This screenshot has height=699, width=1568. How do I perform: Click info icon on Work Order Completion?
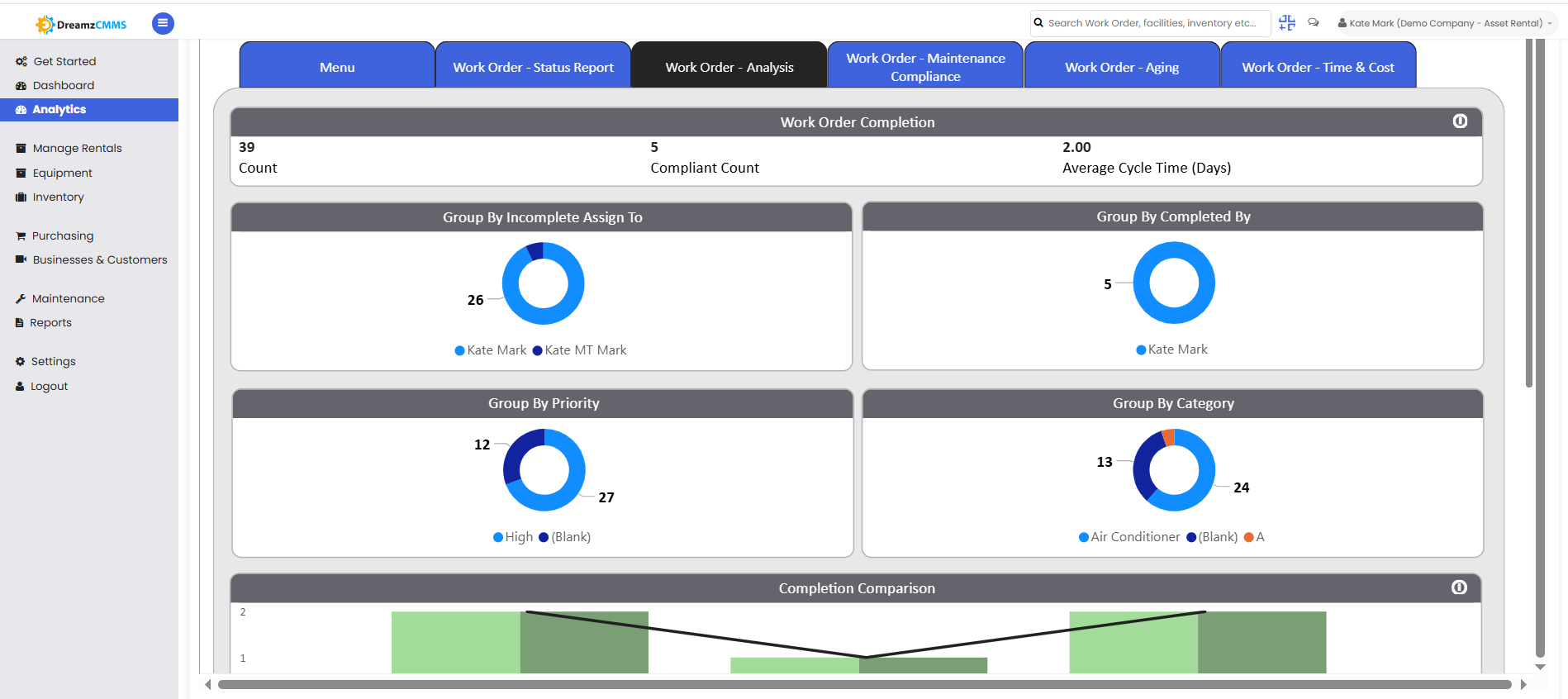tap(1461, 121)
